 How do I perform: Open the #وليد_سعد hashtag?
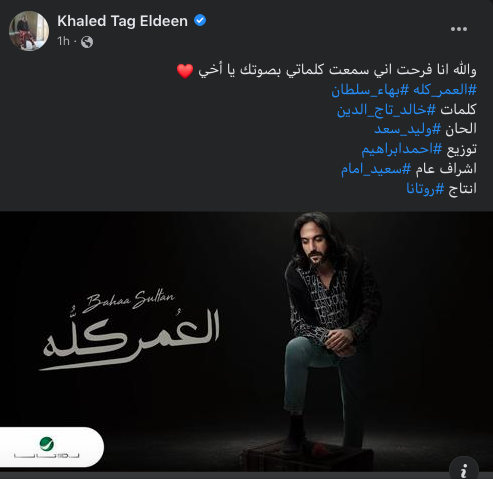pos(408,129)
